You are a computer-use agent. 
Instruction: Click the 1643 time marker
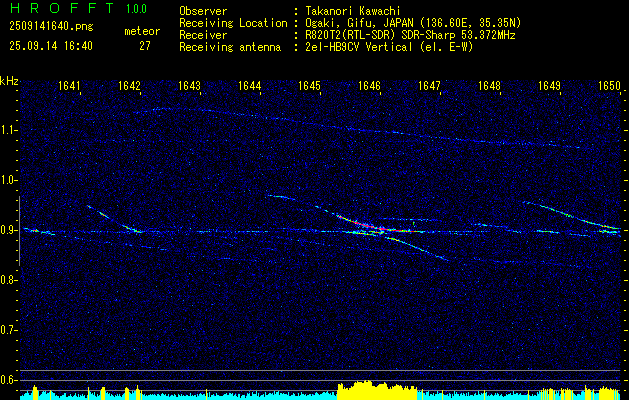[190, 87]
